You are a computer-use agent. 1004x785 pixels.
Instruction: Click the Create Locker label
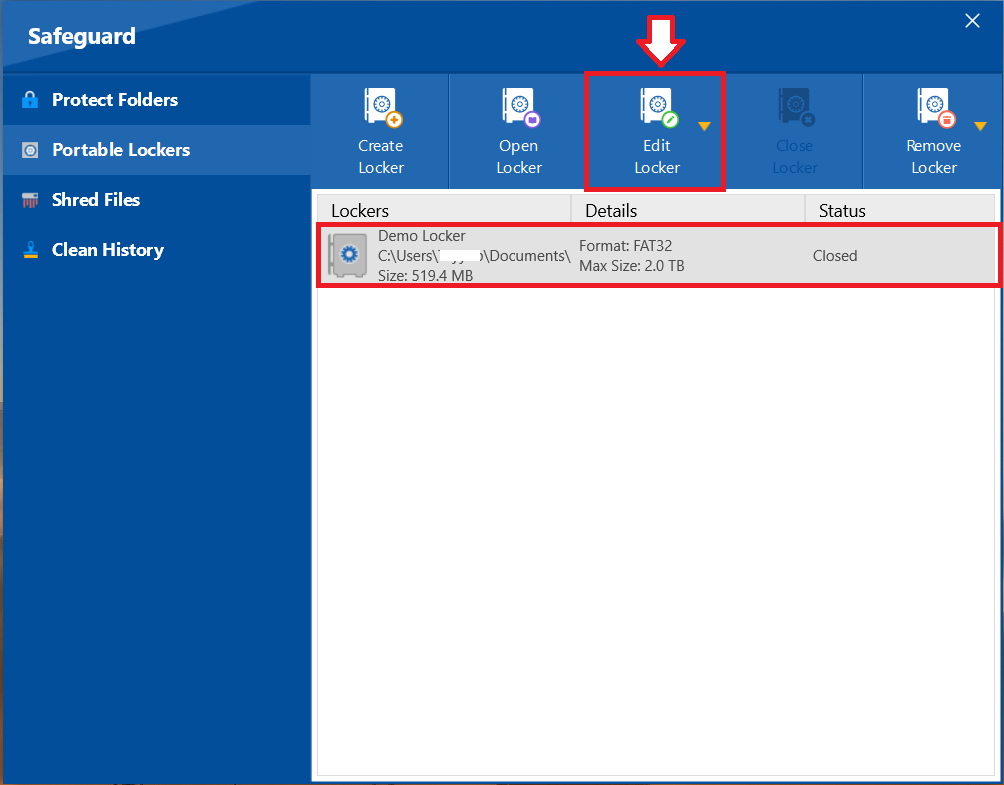381,157
